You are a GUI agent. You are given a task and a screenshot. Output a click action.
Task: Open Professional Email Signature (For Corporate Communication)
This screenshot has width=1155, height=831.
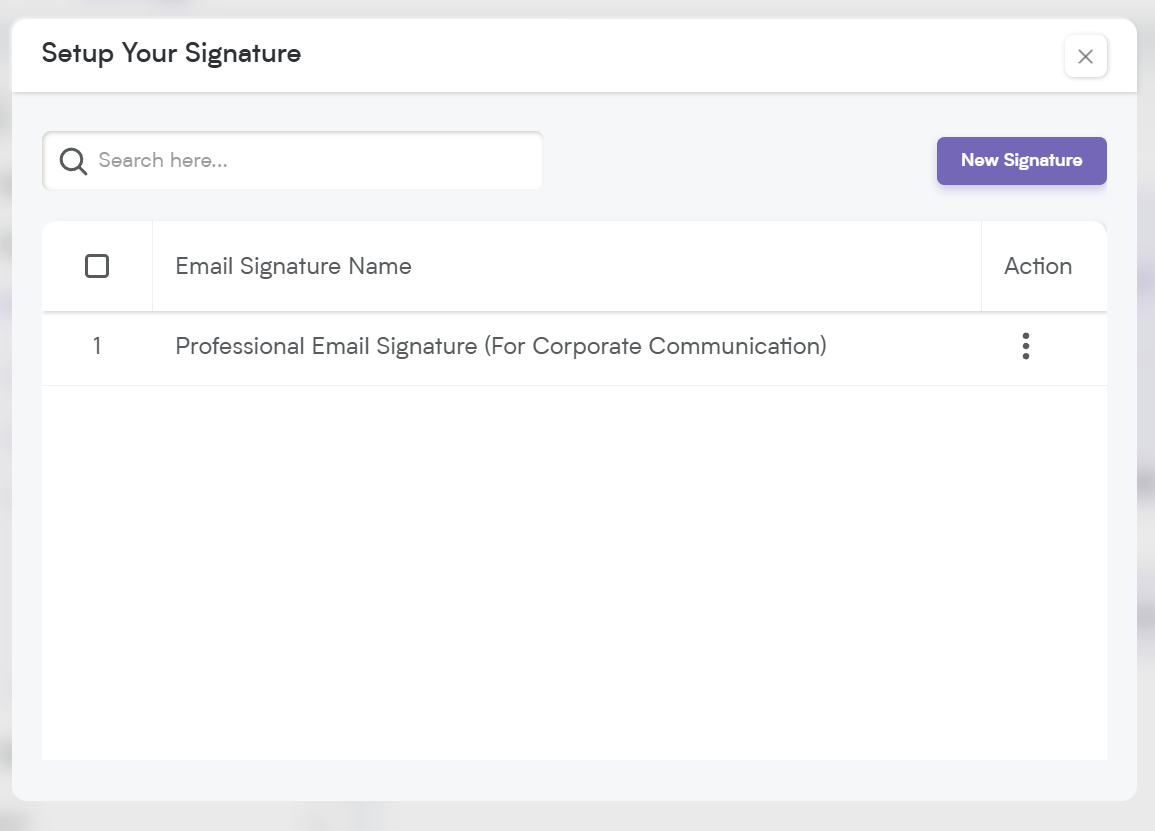501,346
